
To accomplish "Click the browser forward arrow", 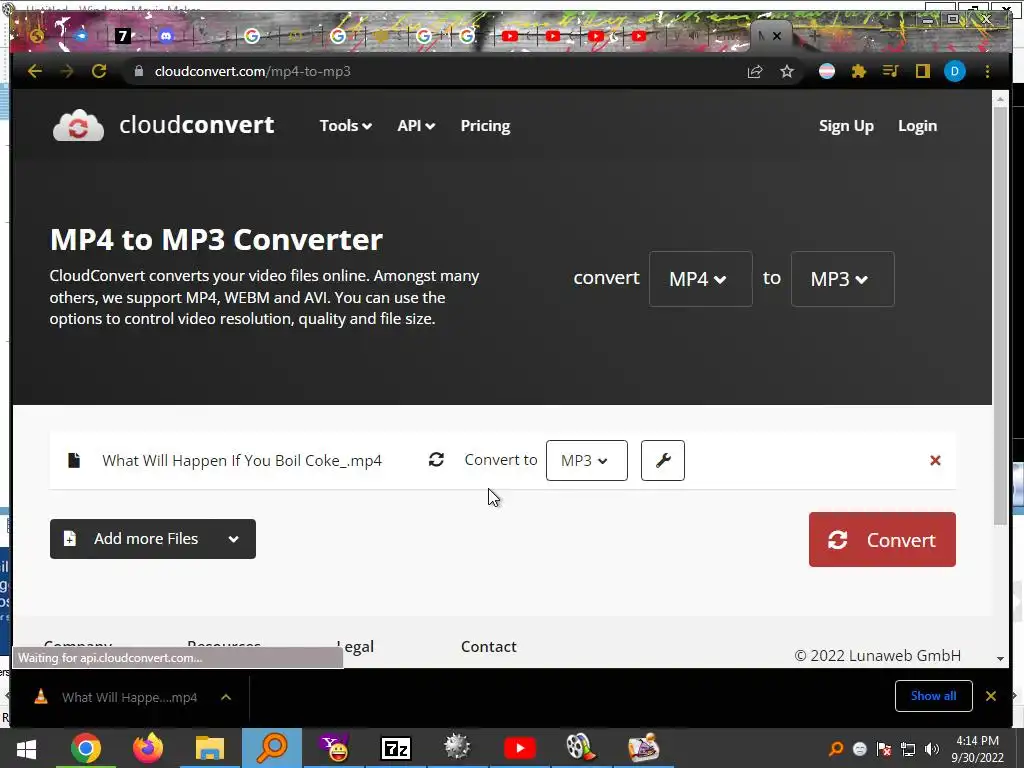I will (x=67, y=71).
